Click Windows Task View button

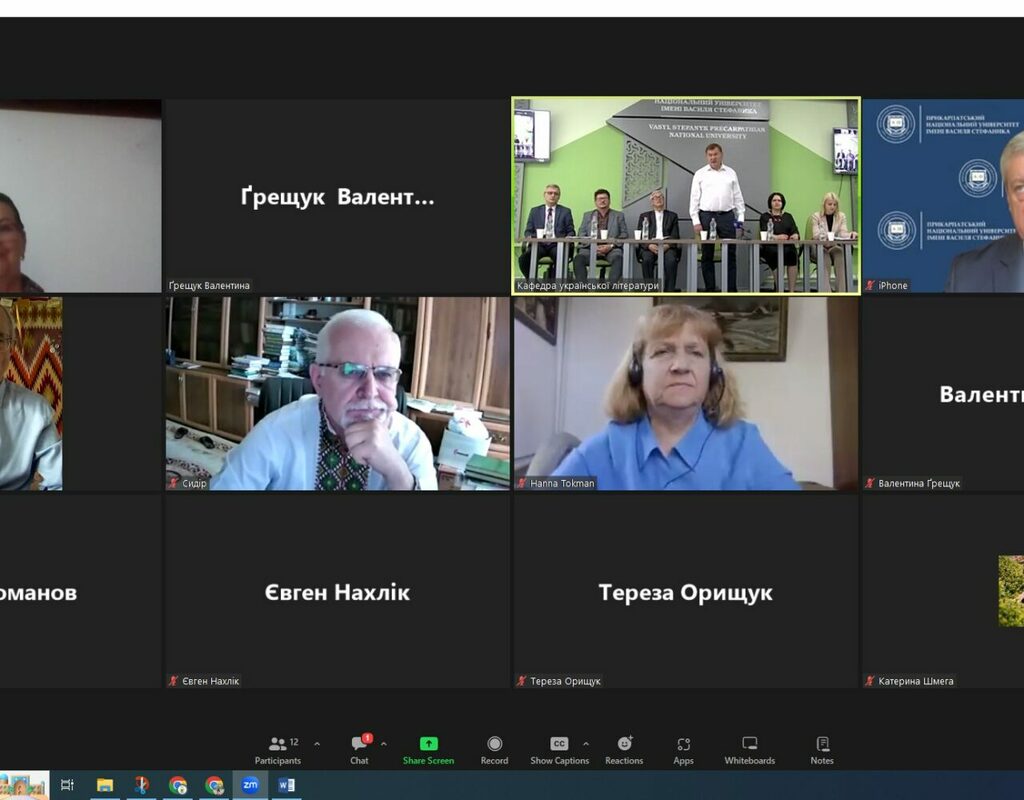pos(68,785)
